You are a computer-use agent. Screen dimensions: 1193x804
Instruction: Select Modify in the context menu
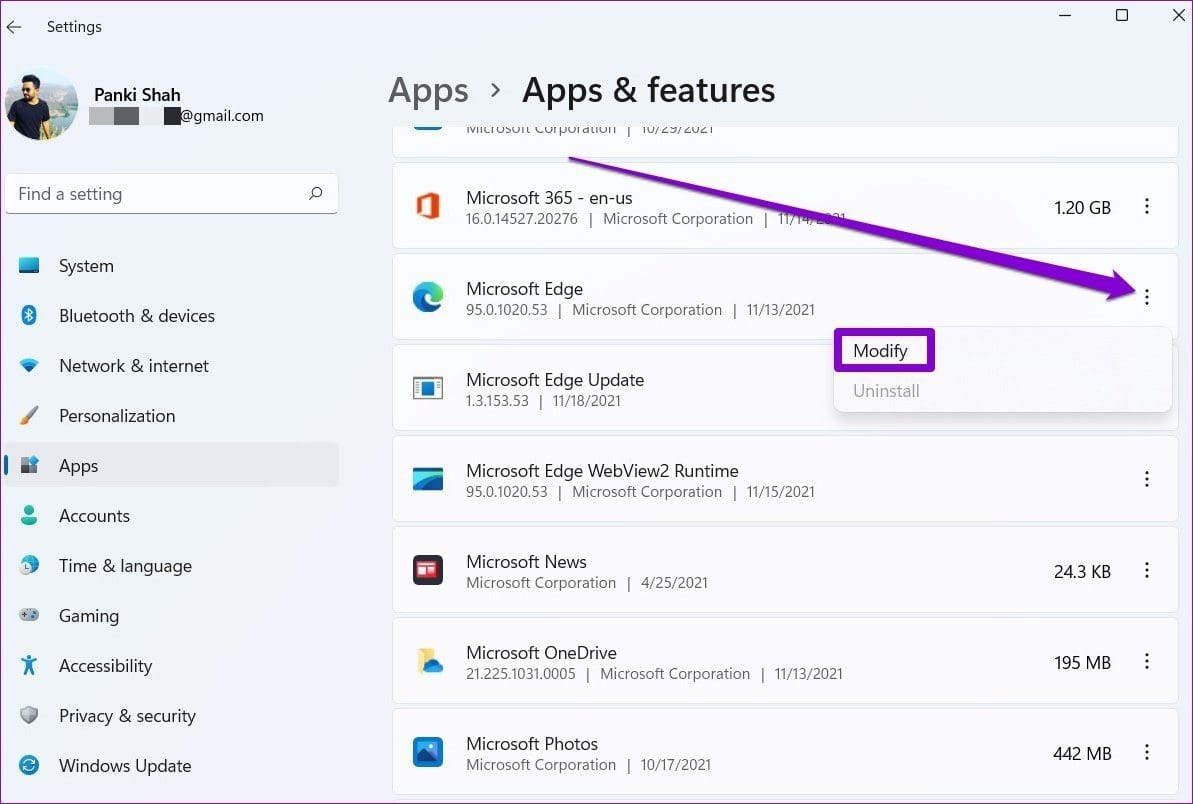pos(880,351)
